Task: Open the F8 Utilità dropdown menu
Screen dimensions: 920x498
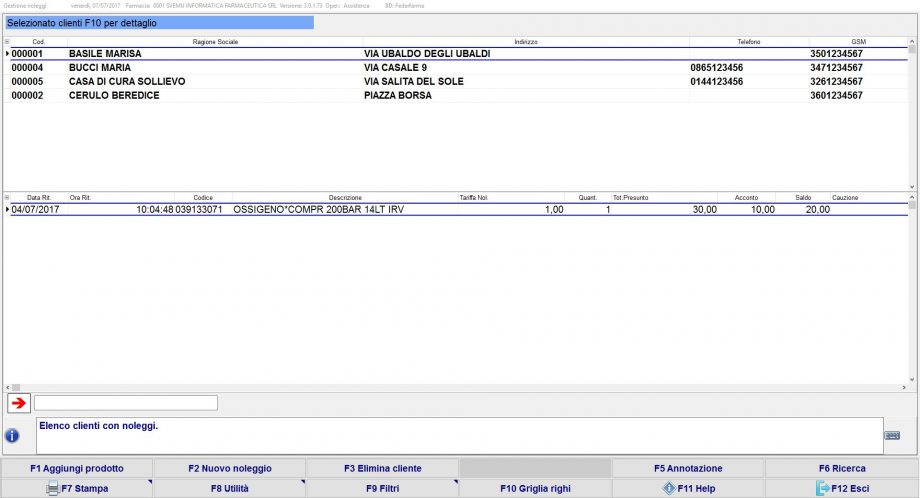Action: pyautogui.click(x=230, y=489)
